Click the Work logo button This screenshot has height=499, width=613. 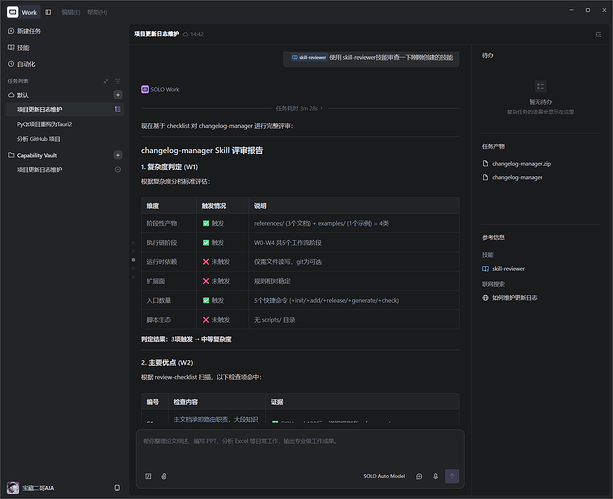pyautogui.click(x=23, y=13)
